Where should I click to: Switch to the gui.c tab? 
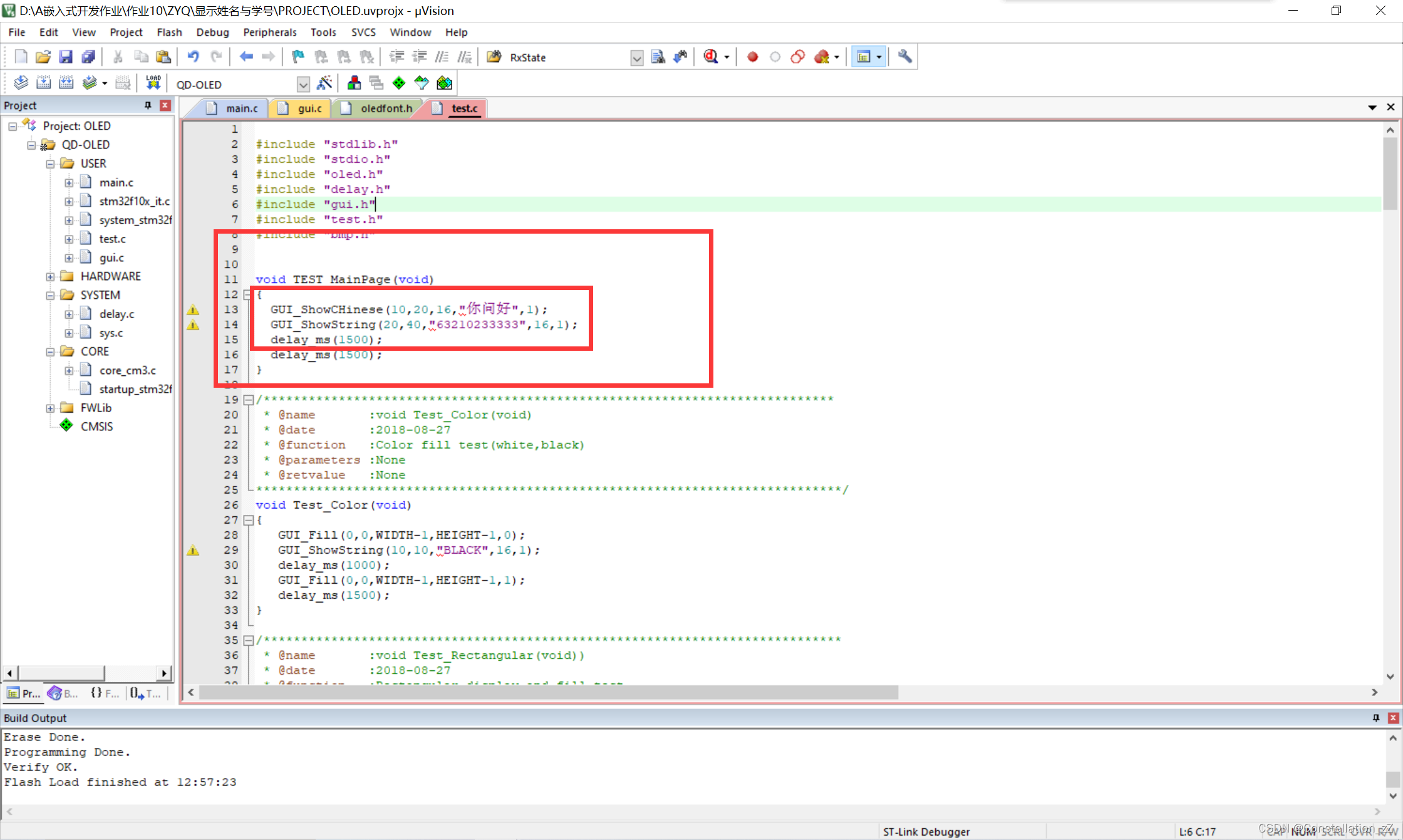point(309,108)
